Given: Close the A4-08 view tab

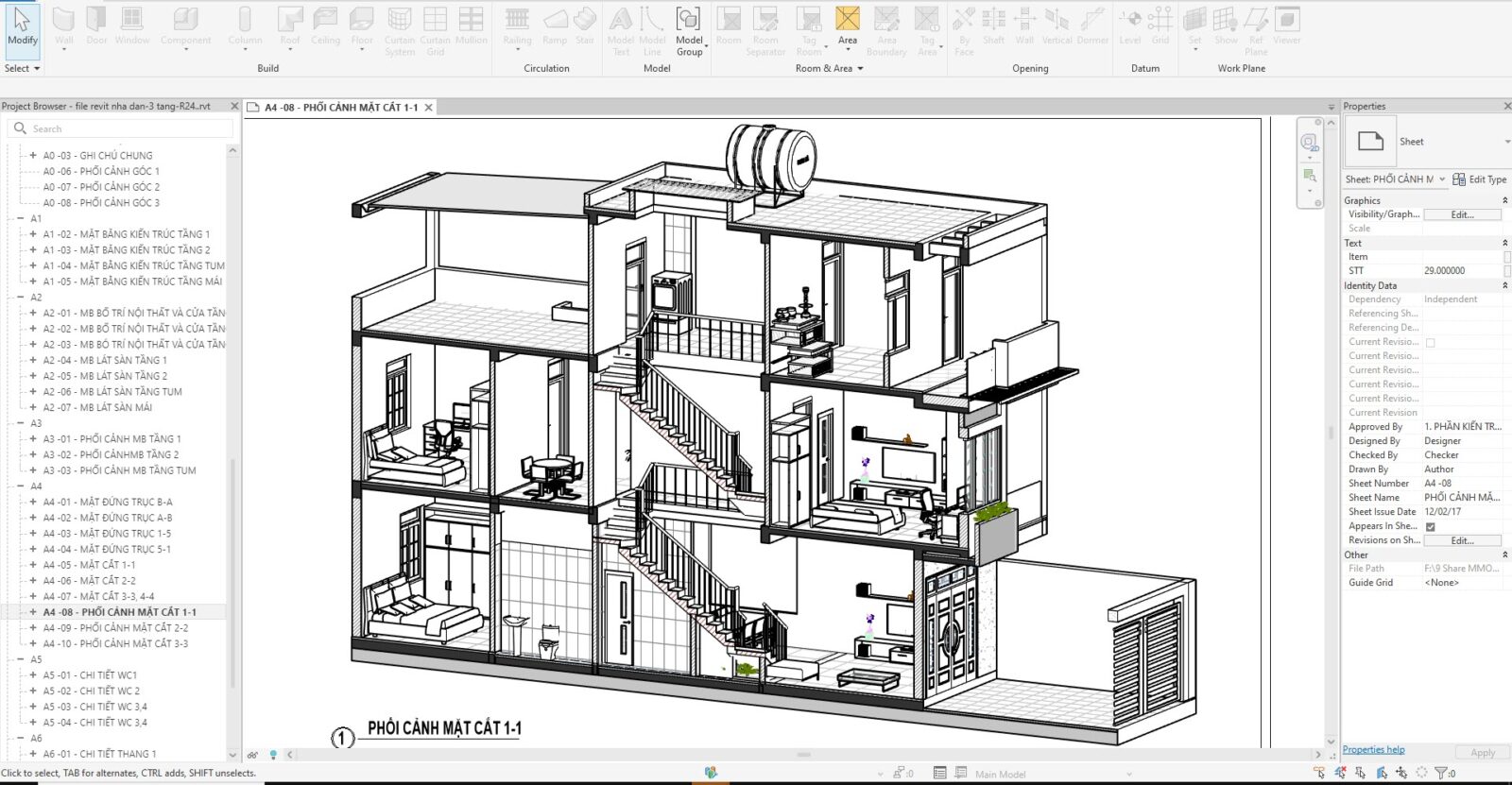Looking at the screenshot, I should 428,108.
